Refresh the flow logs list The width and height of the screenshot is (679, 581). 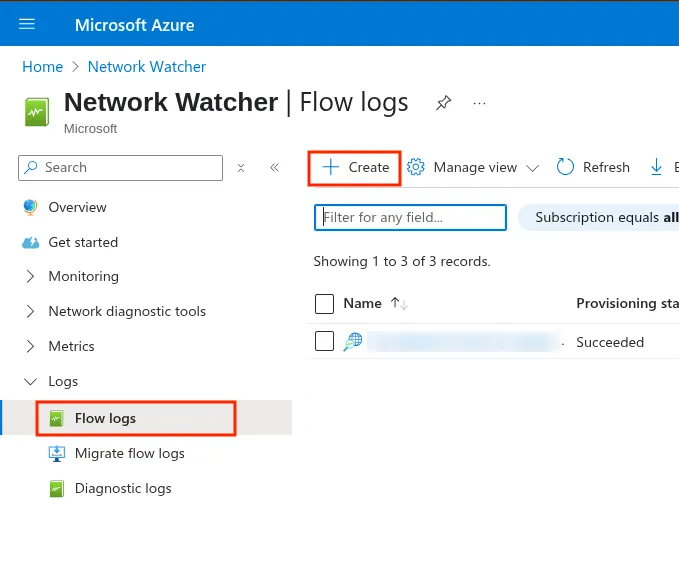coord(593,167)
